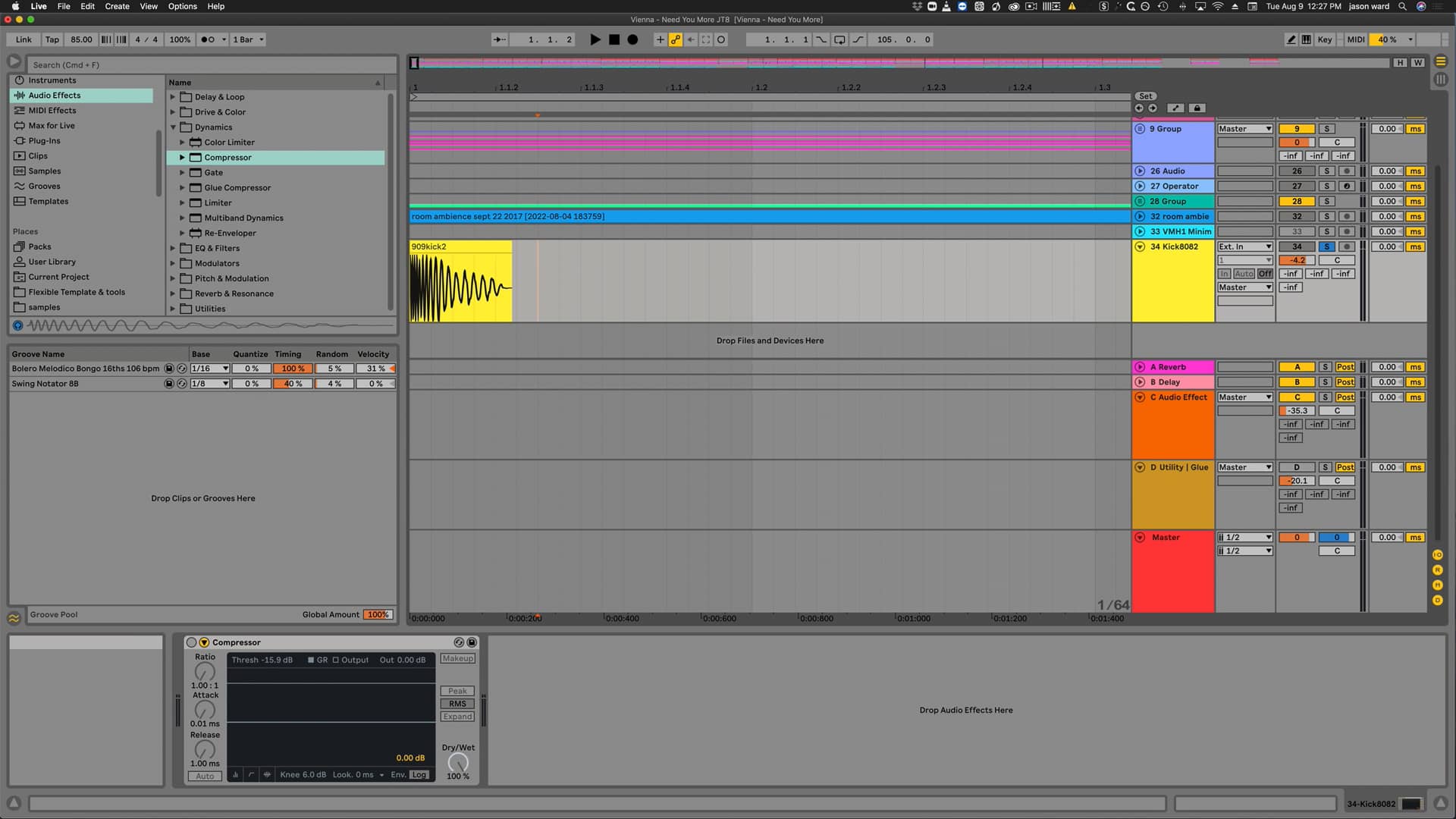Open the Ext. In input dropdown
The image size is (1456, 819).
coord(1244,246)
